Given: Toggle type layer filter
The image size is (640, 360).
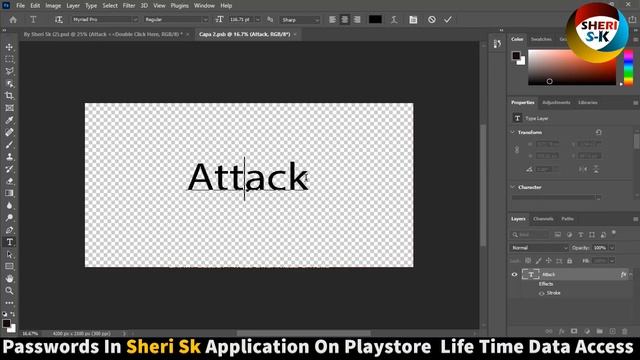Looking at the screenshot, I should click(580, 235).
